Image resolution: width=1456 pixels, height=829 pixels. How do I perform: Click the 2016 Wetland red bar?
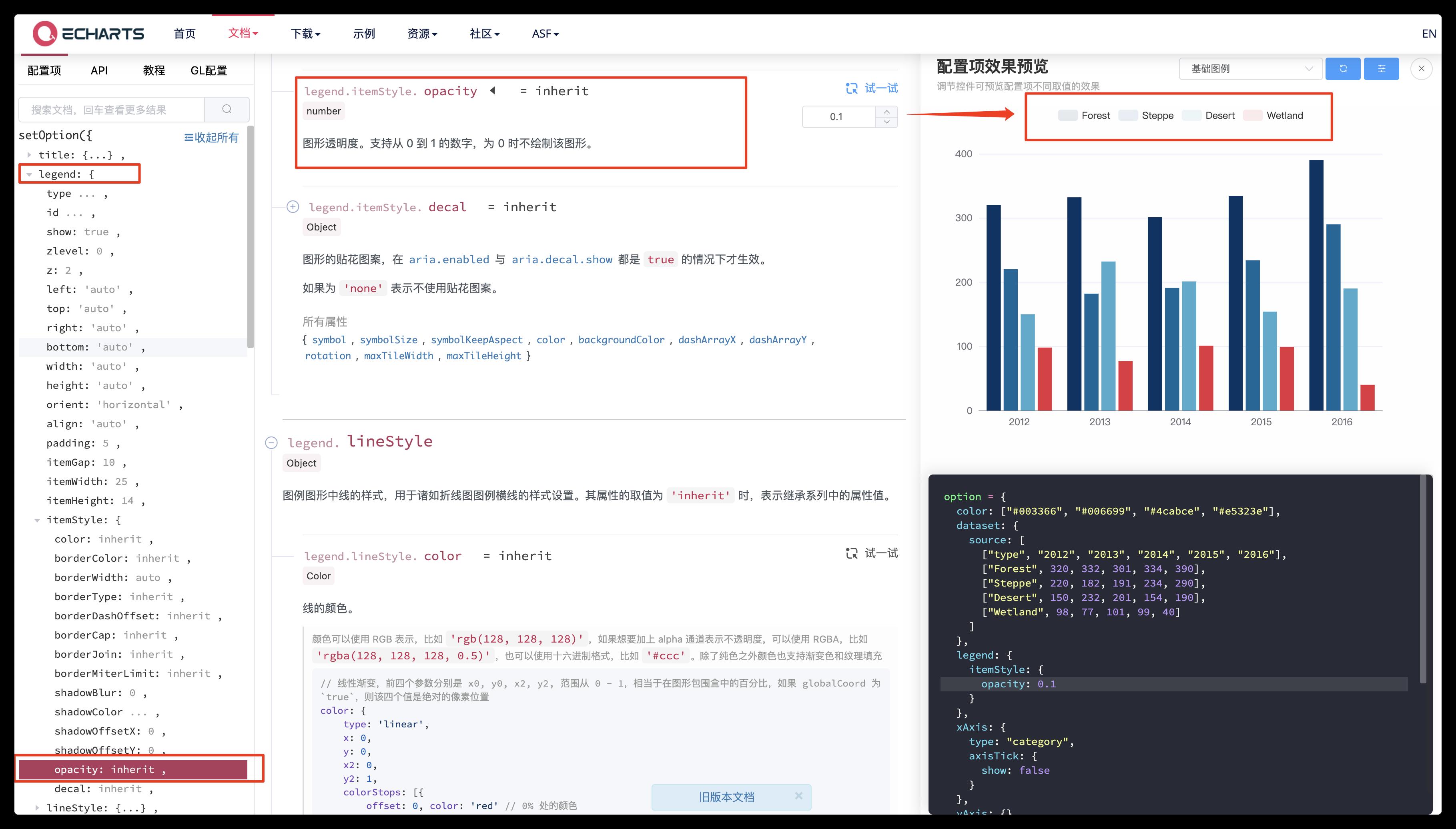coord(1367,397)
